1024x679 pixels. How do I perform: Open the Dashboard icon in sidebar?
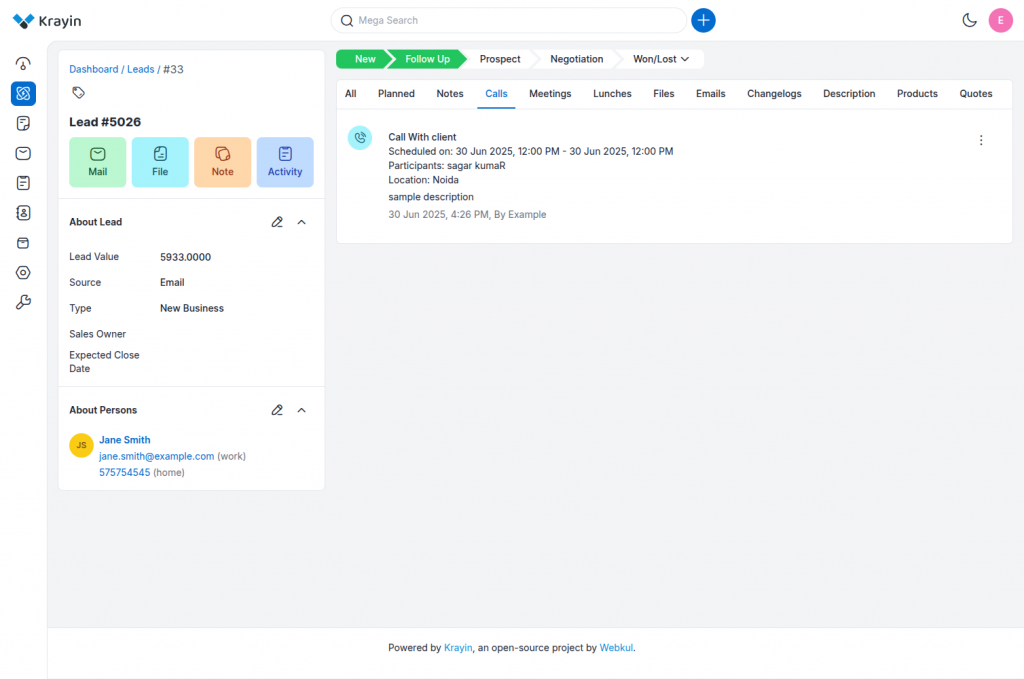(23, 64)
